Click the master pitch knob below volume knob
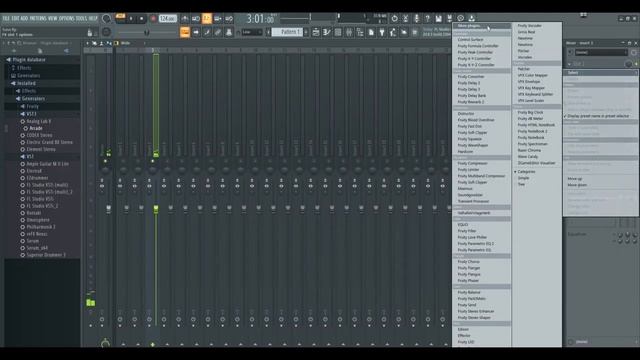Screen dimensions: 640x360 (x=107, y=32)
